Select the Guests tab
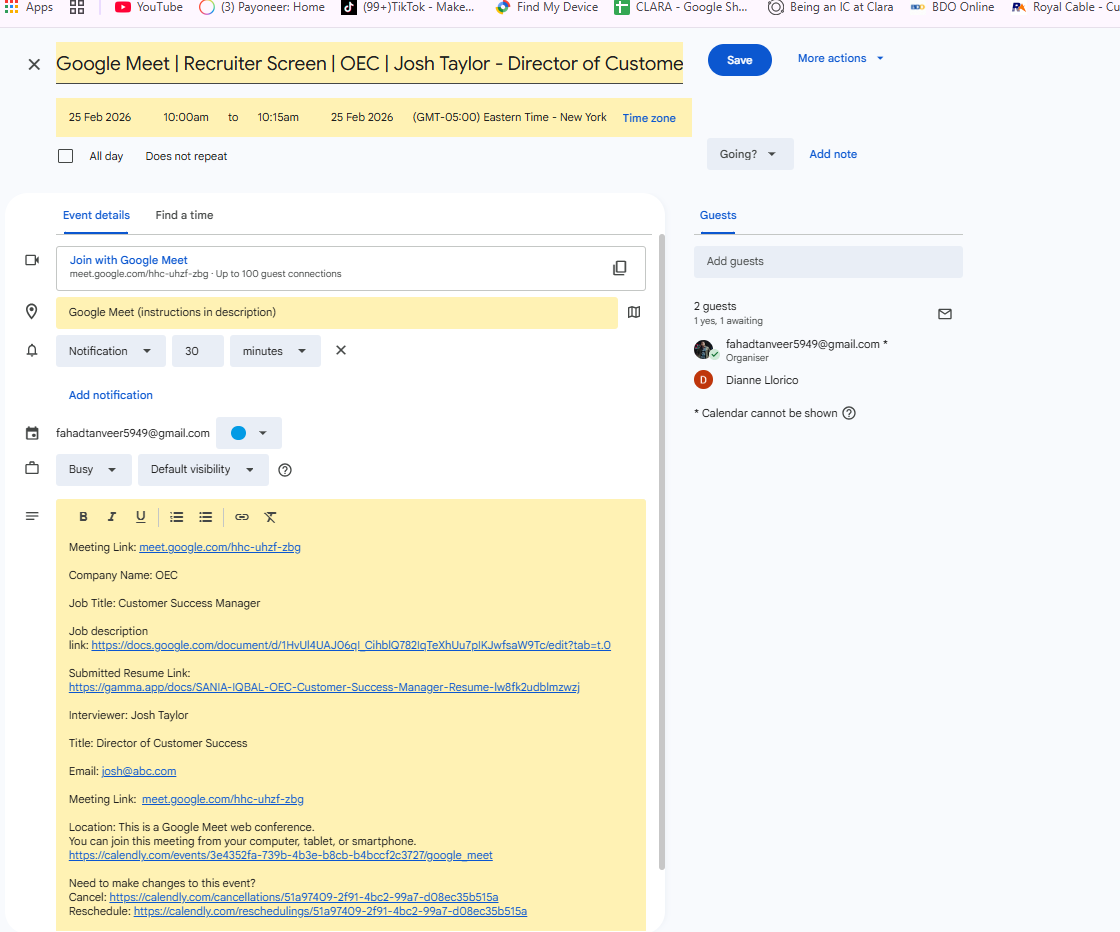Image resolution: width=1120 pixels, height=932 pixels. tap(718, 216)
